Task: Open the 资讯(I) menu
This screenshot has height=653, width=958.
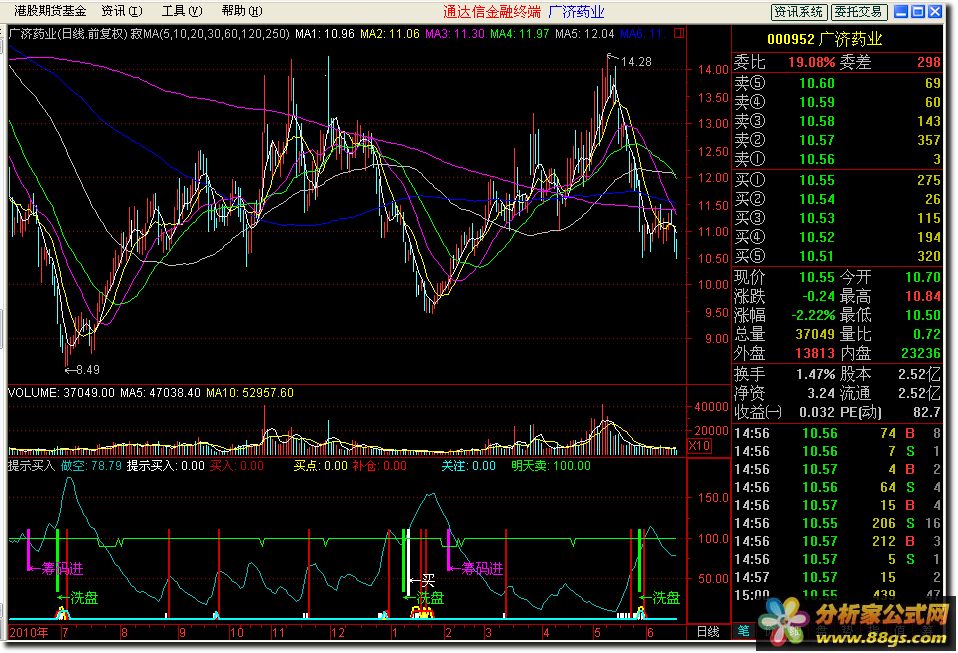Action: (122, 11)
